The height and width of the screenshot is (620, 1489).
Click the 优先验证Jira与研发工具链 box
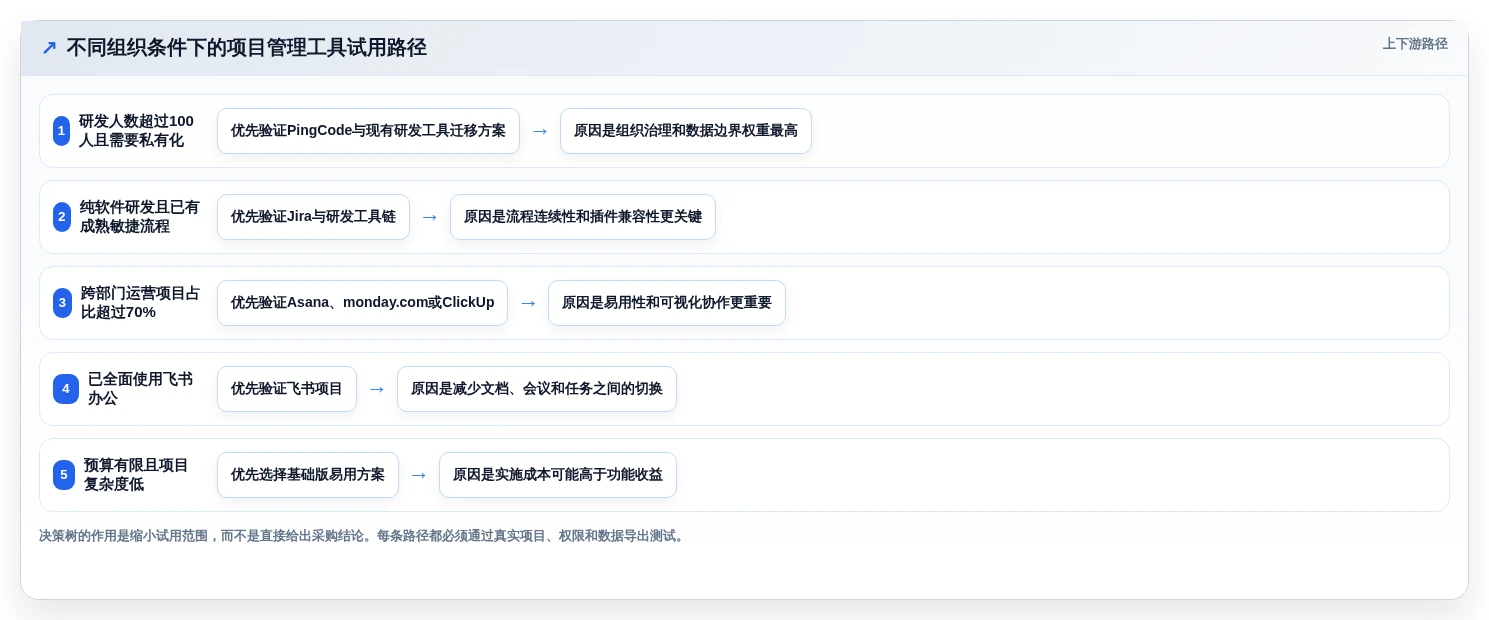[x=313, y=217]
